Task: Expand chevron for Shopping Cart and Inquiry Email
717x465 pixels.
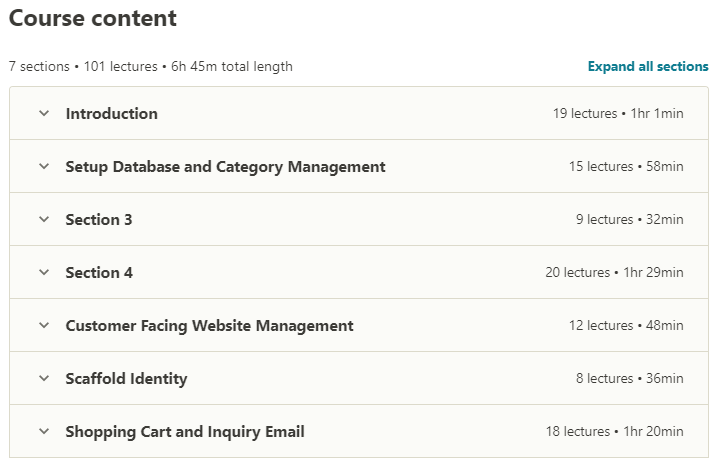Action: (44, 431)
